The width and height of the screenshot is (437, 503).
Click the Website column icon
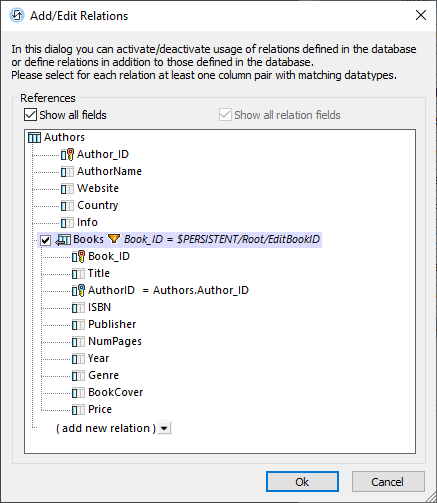click(67, 189)
